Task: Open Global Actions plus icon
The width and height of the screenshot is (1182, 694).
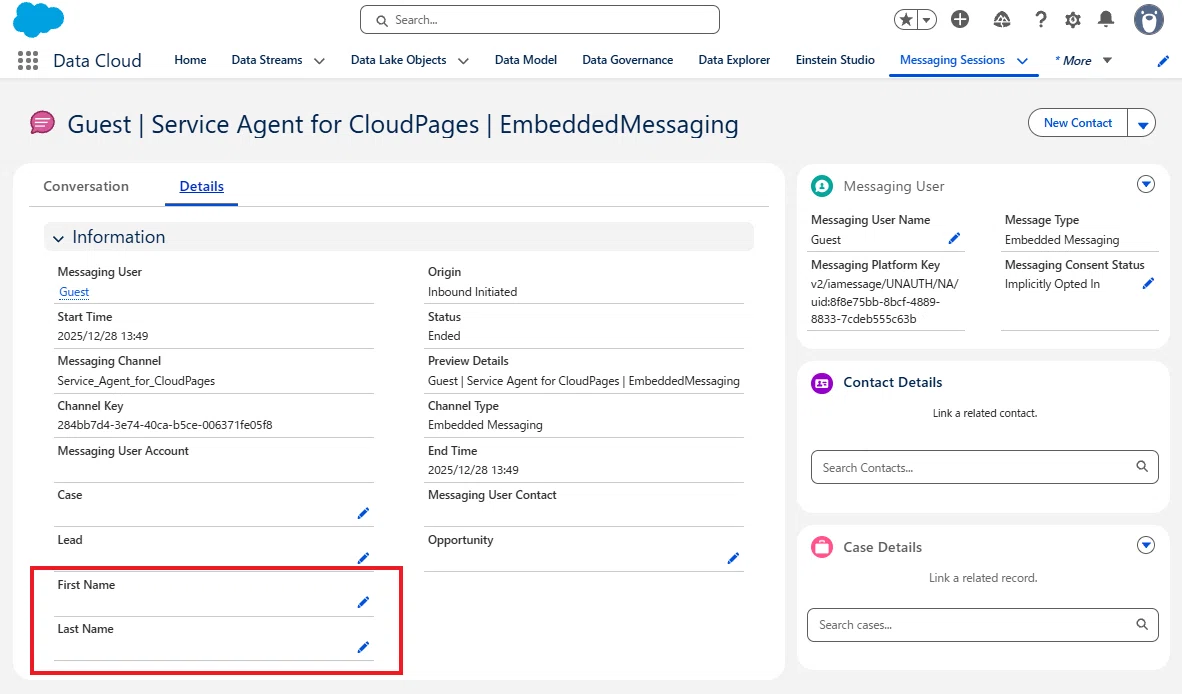Action: [960, 20]
